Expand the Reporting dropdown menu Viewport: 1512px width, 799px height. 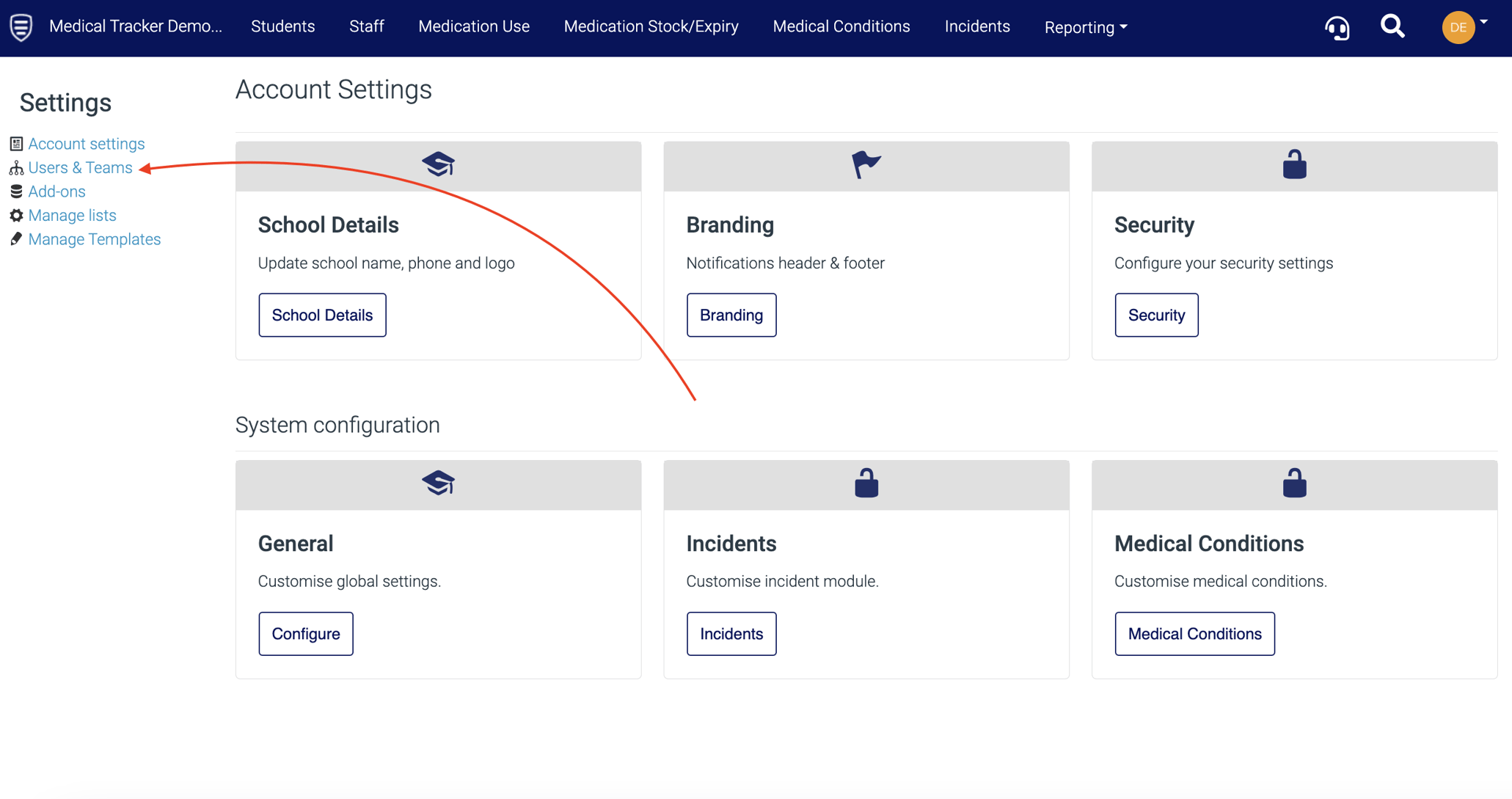tap(1085, 27)
